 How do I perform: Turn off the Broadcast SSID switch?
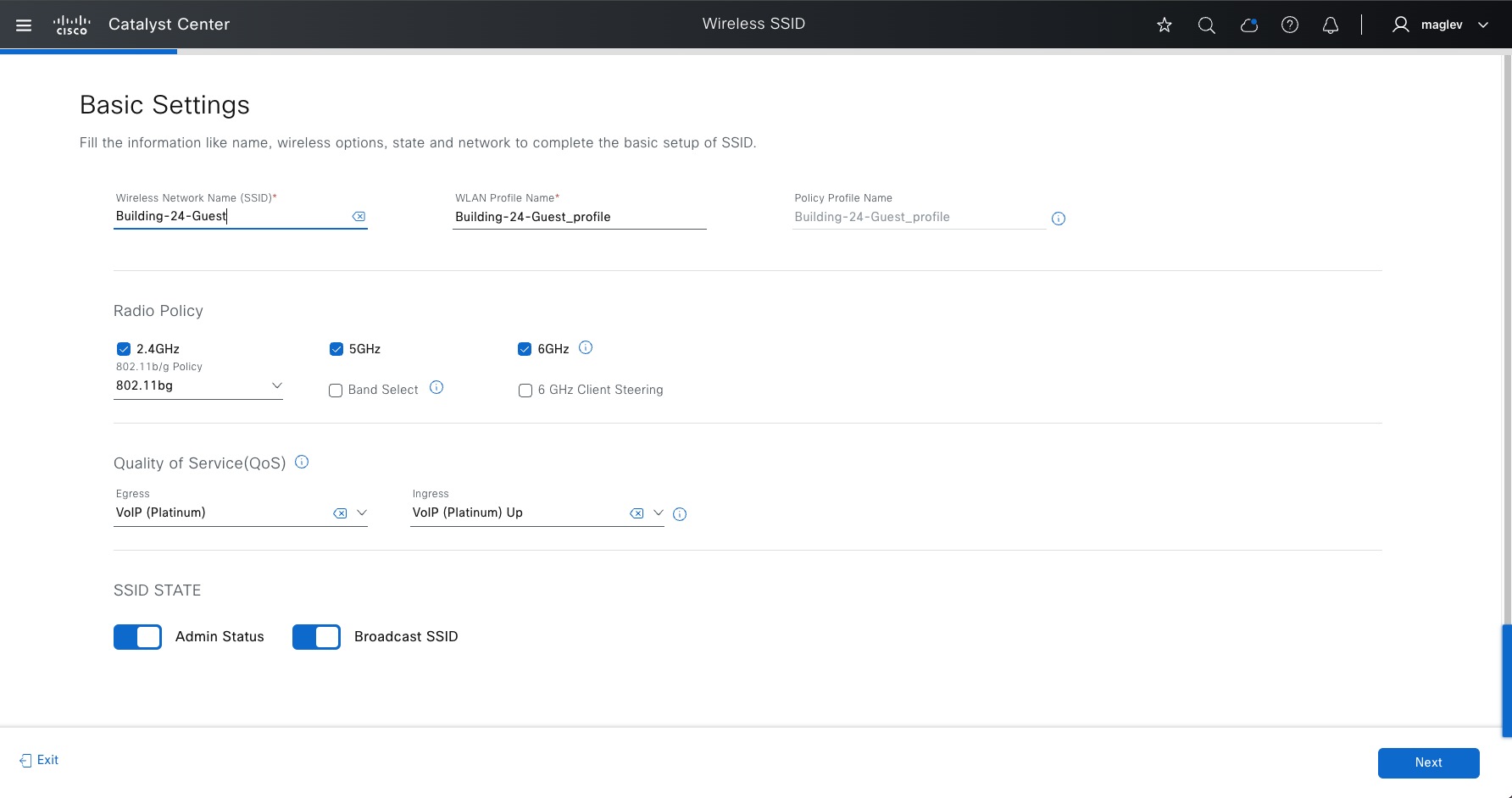(x=316, y=637)
